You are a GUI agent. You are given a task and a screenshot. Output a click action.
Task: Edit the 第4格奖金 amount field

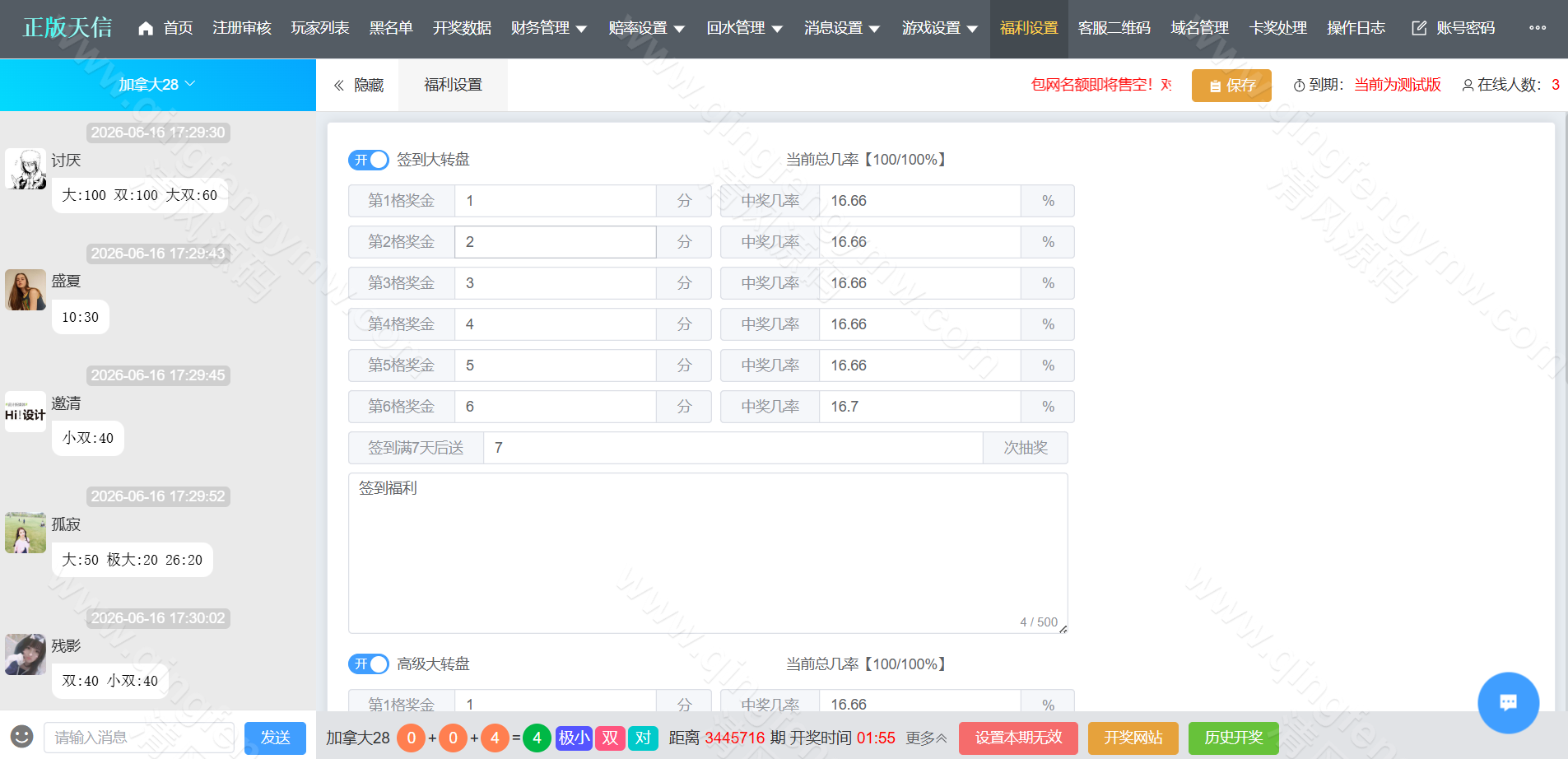click(x=556, y=324)
